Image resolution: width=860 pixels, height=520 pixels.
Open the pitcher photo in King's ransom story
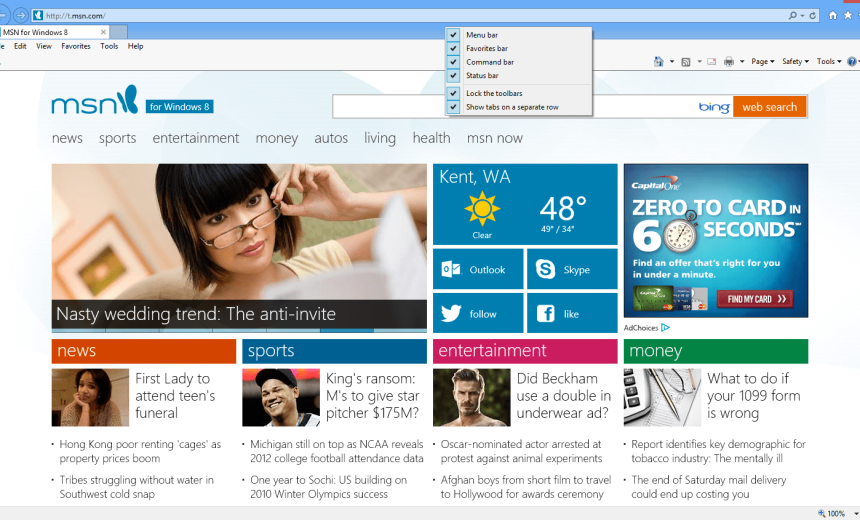click(281, 397)
